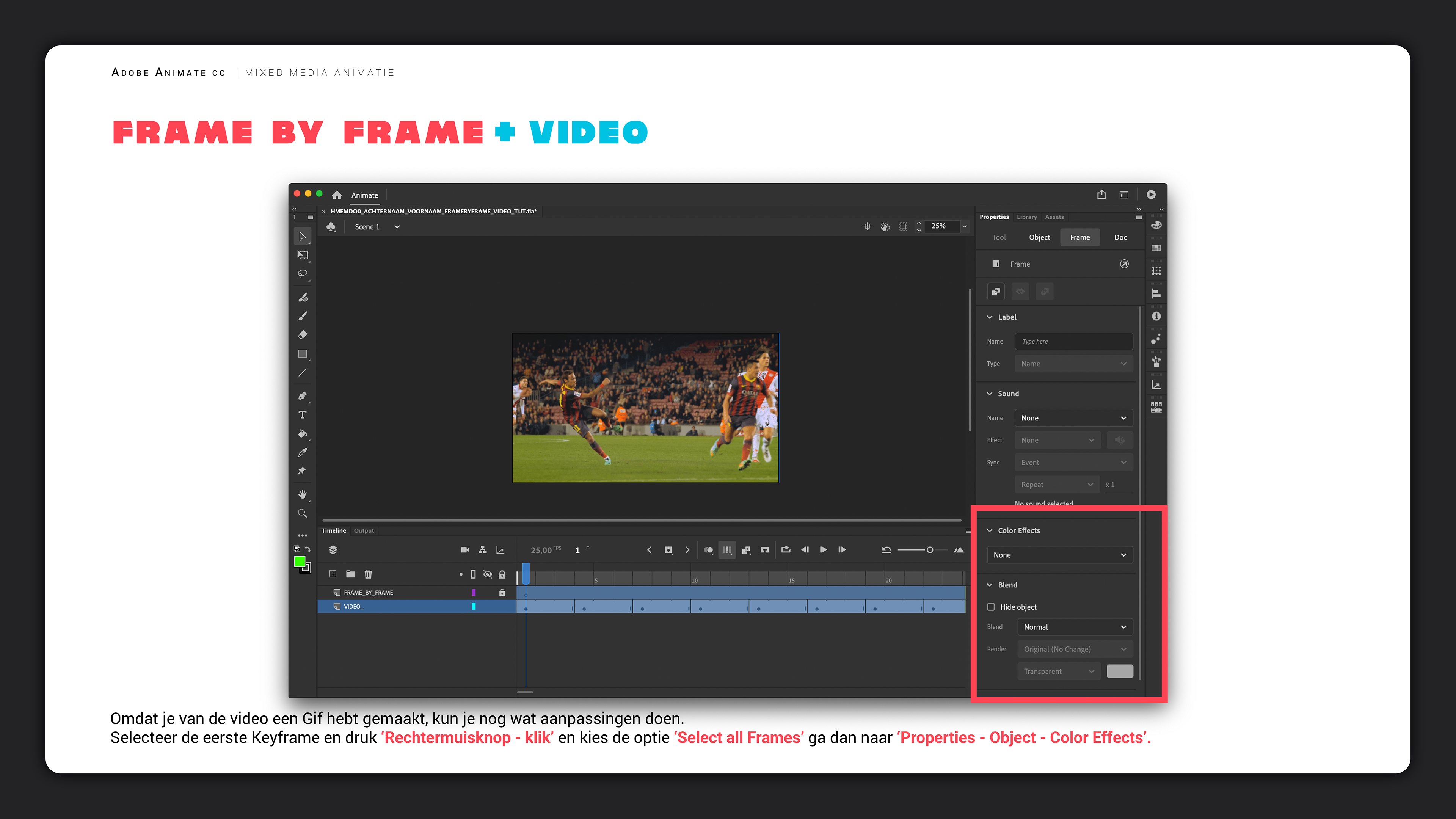The width and height of the screenshot is (1456, 819).
Task: Open the Library panel tab
Action: (1026, 217)
